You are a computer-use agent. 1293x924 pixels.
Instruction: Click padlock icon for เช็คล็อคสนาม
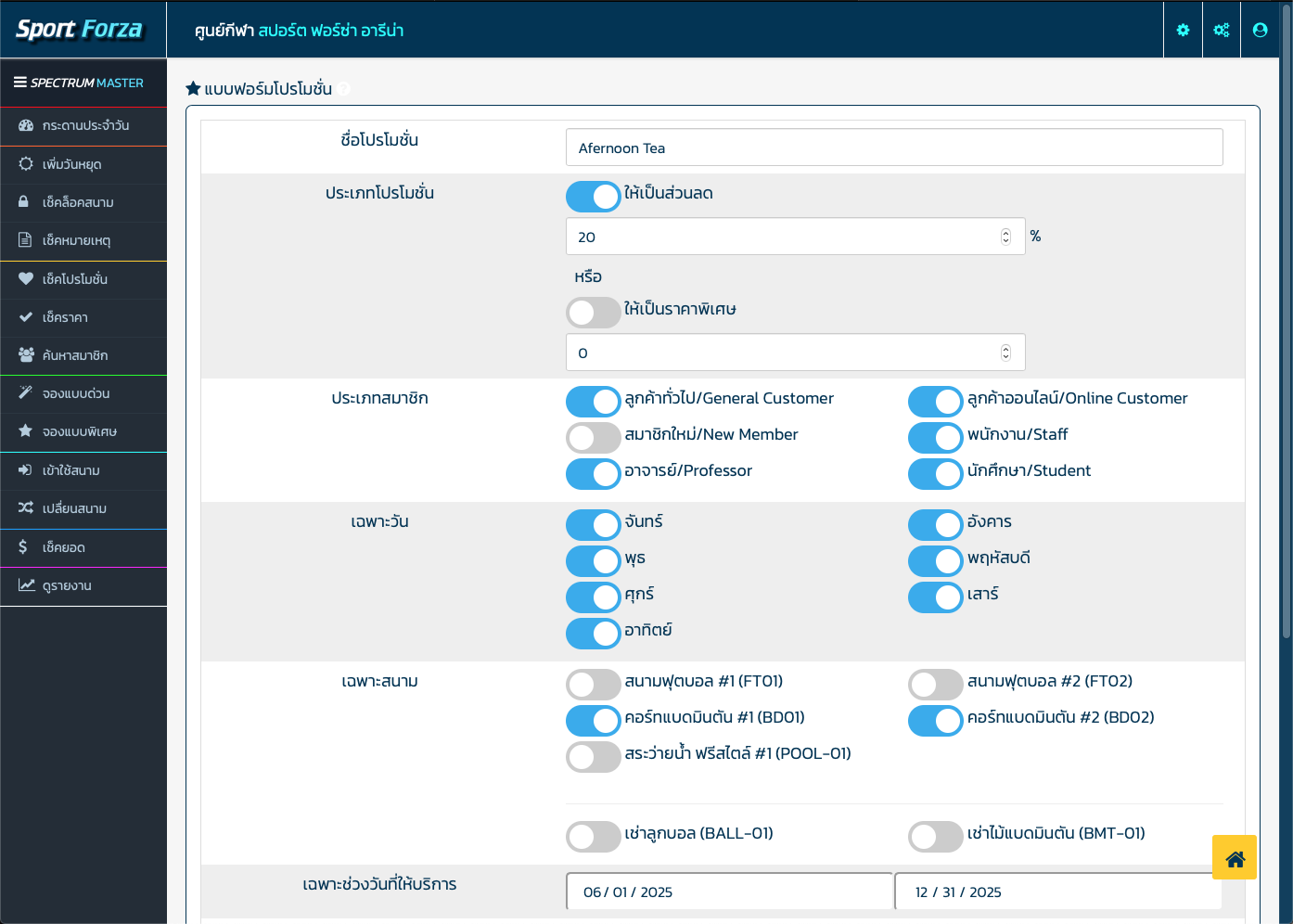click(x=23, y=201)
